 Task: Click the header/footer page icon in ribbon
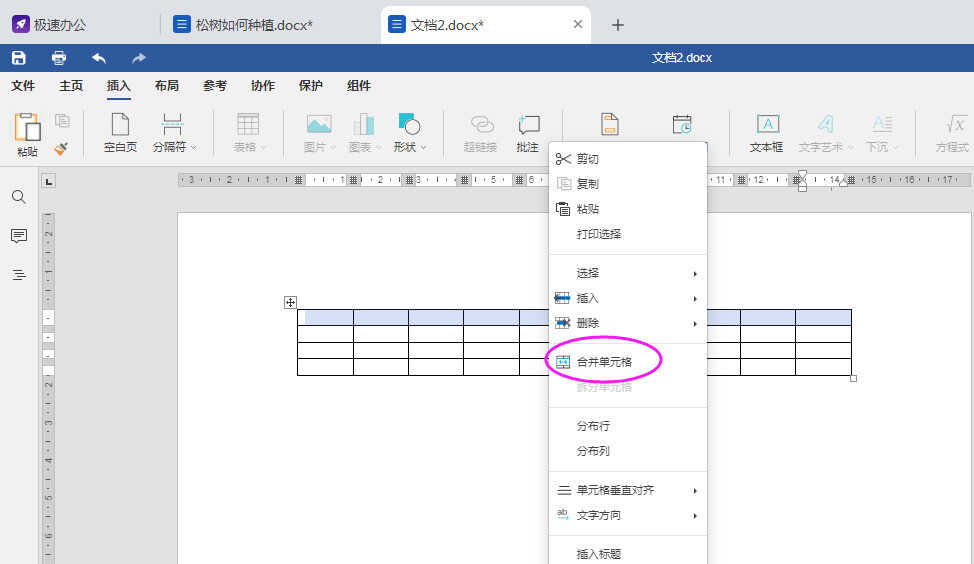point(610,124)
